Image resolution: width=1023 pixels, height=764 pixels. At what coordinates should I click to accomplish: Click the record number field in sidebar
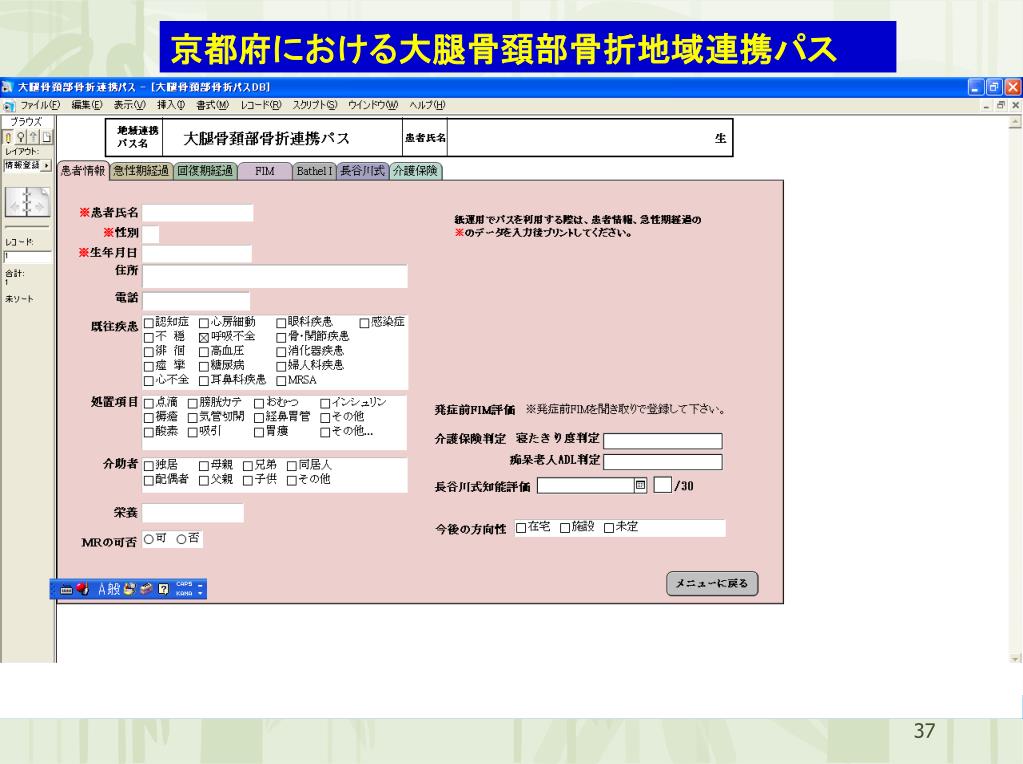pyautogui.click(x=27, y=256)
